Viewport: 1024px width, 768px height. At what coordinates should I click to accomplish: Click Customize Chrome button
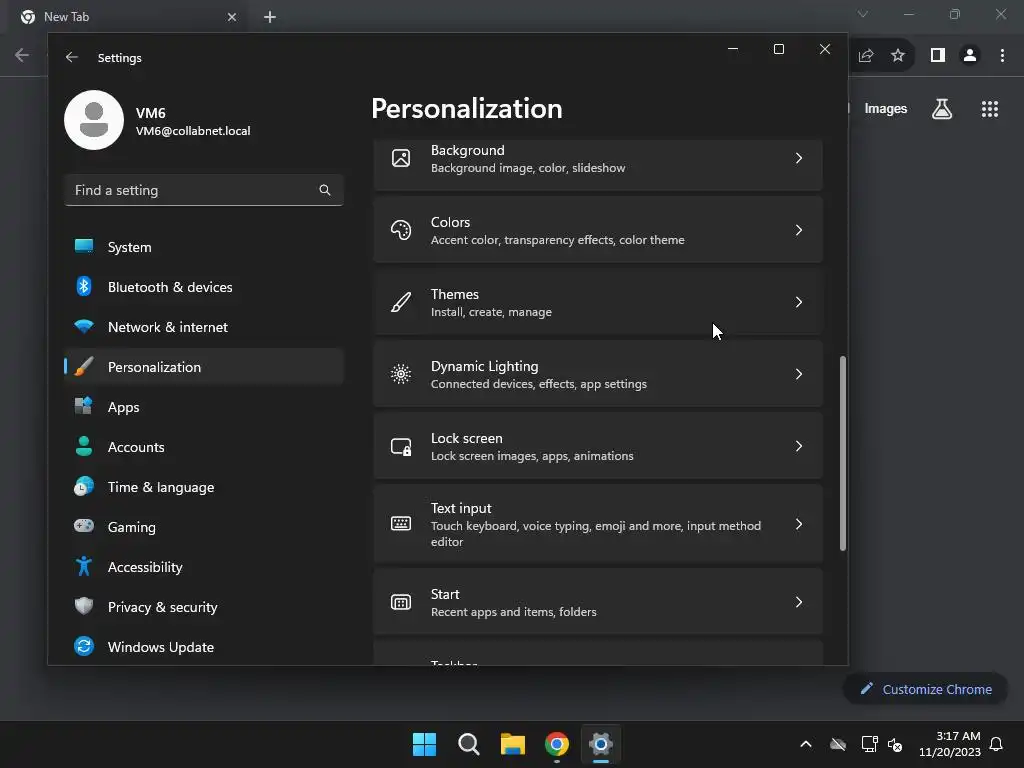tap(925, 689)
